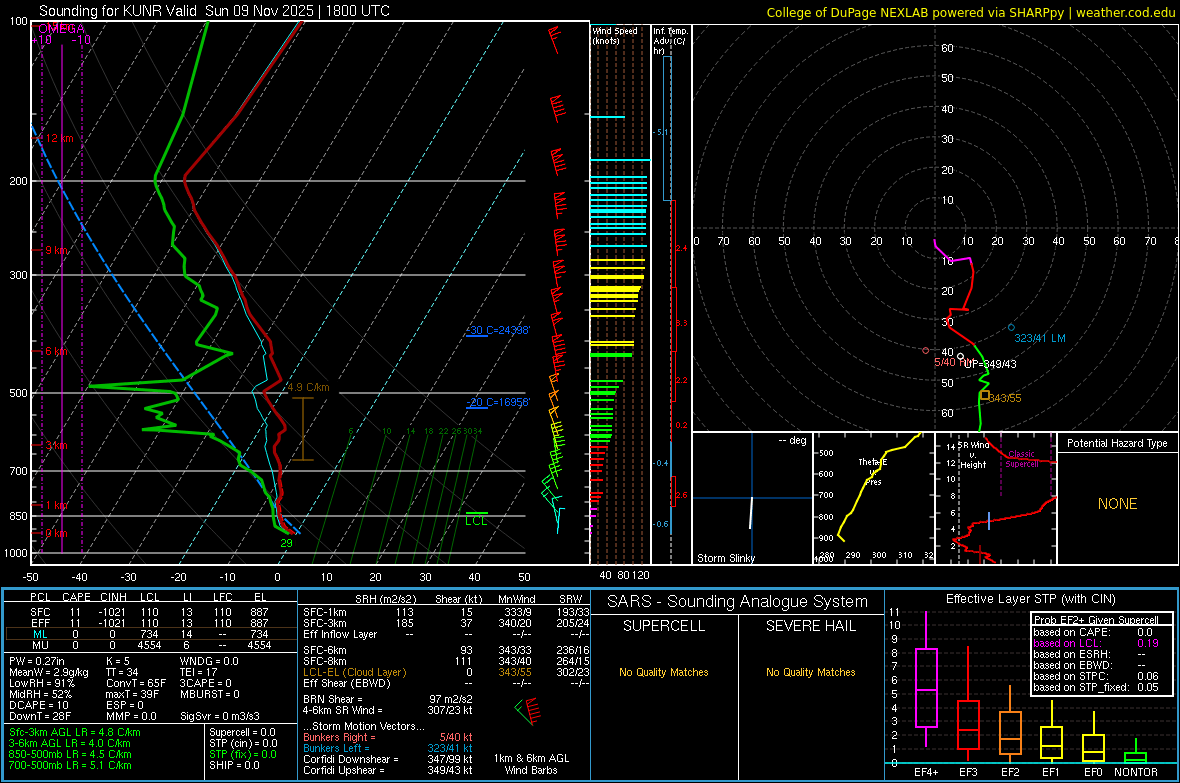Click the BRN Shear value row
Image resolution: width=1180 pixels, height=783 pixels.
[388, 699]
